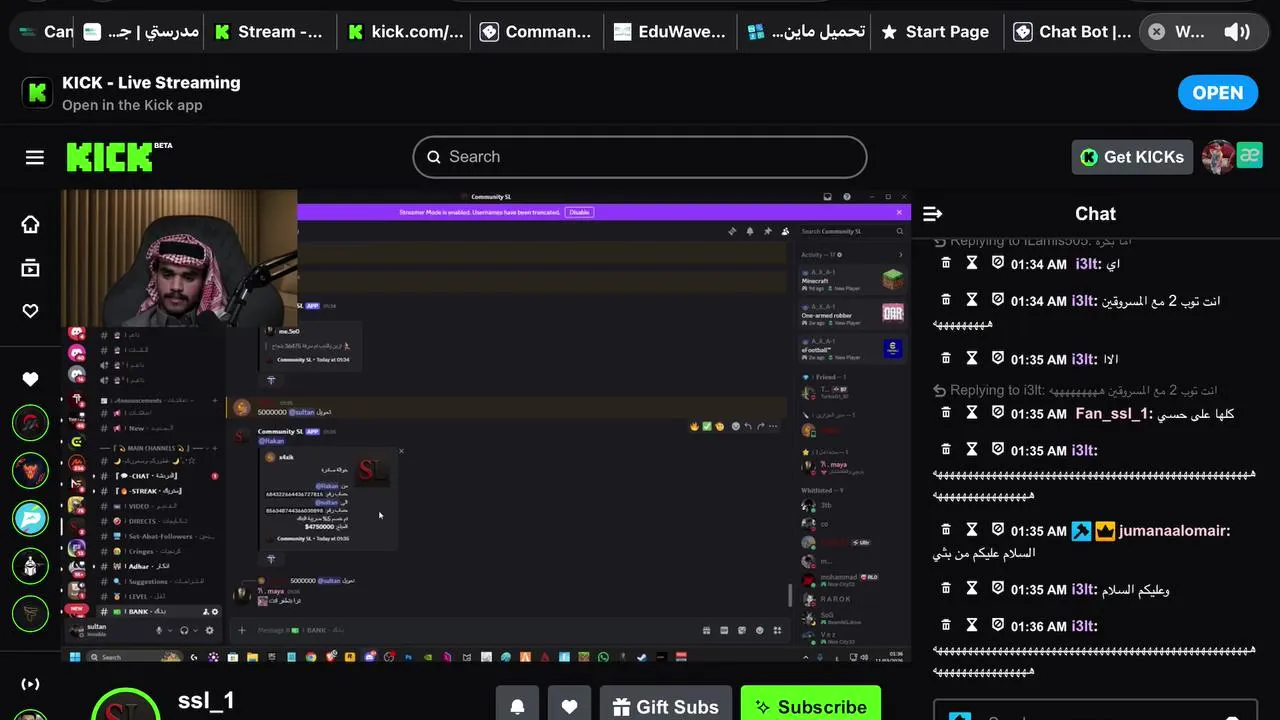Open jumanaalomair's username in chat
This screenshot has width=1280, height=720.
pyautogui.click(x=1172, y=531)
